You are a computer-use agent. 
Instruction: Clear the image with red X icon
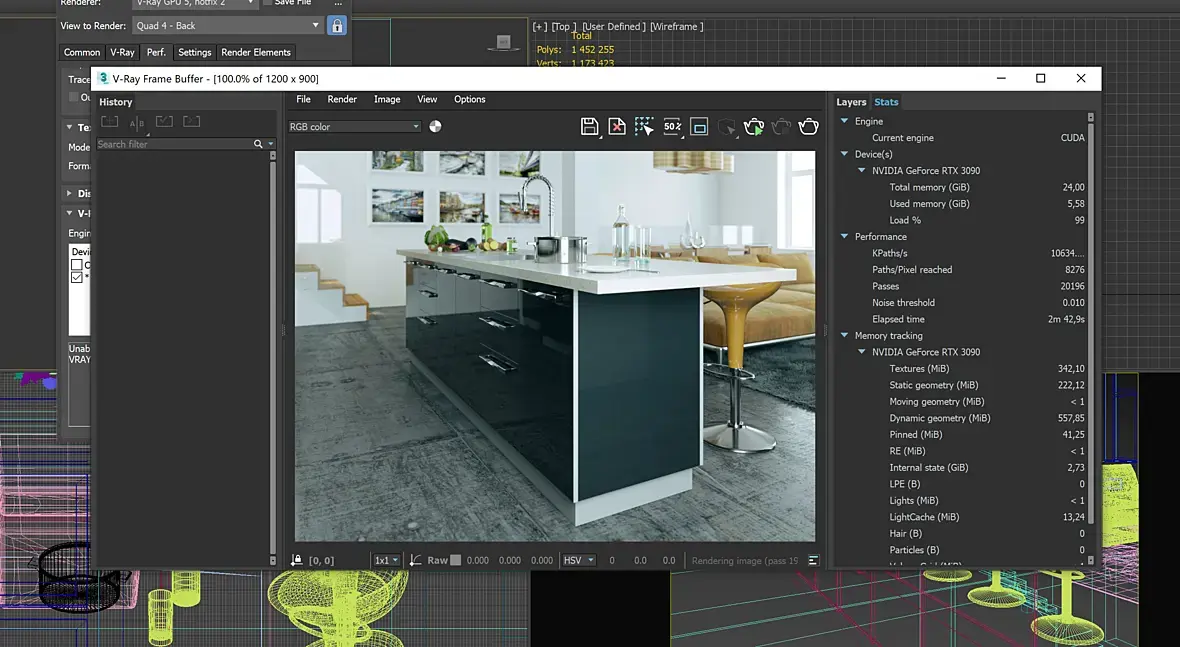[617, 127]
